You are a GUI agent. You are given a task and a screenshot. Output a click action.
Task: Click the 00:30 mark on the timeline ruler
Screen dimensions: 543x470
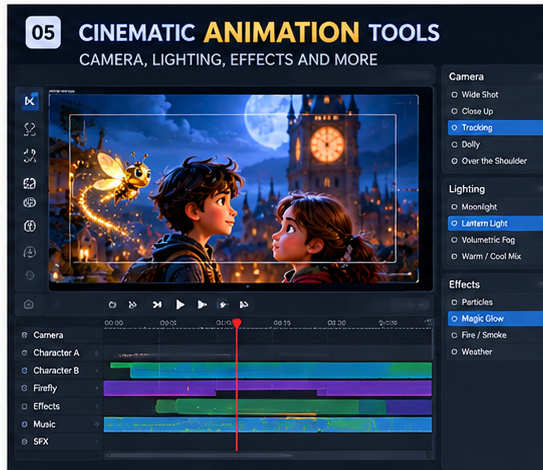pyautogui.click(x=337, y=323)
